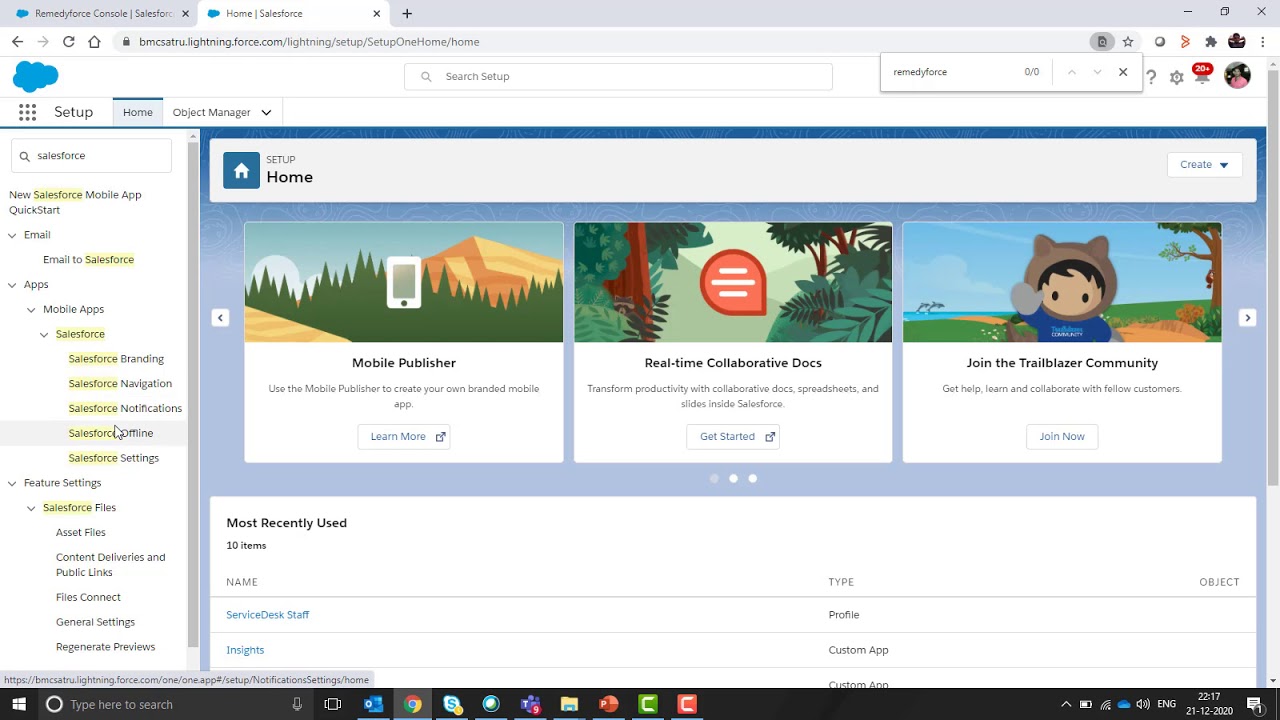Show hidden system tray icons

(x=1066, y=704)
